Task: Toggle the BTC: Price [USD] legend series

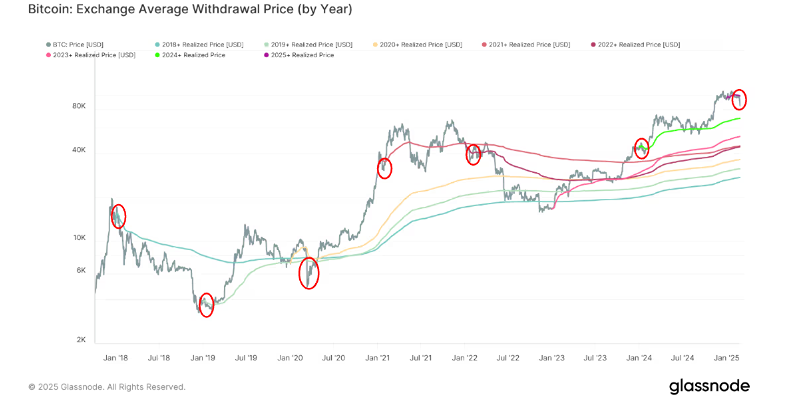Action: 76,44
